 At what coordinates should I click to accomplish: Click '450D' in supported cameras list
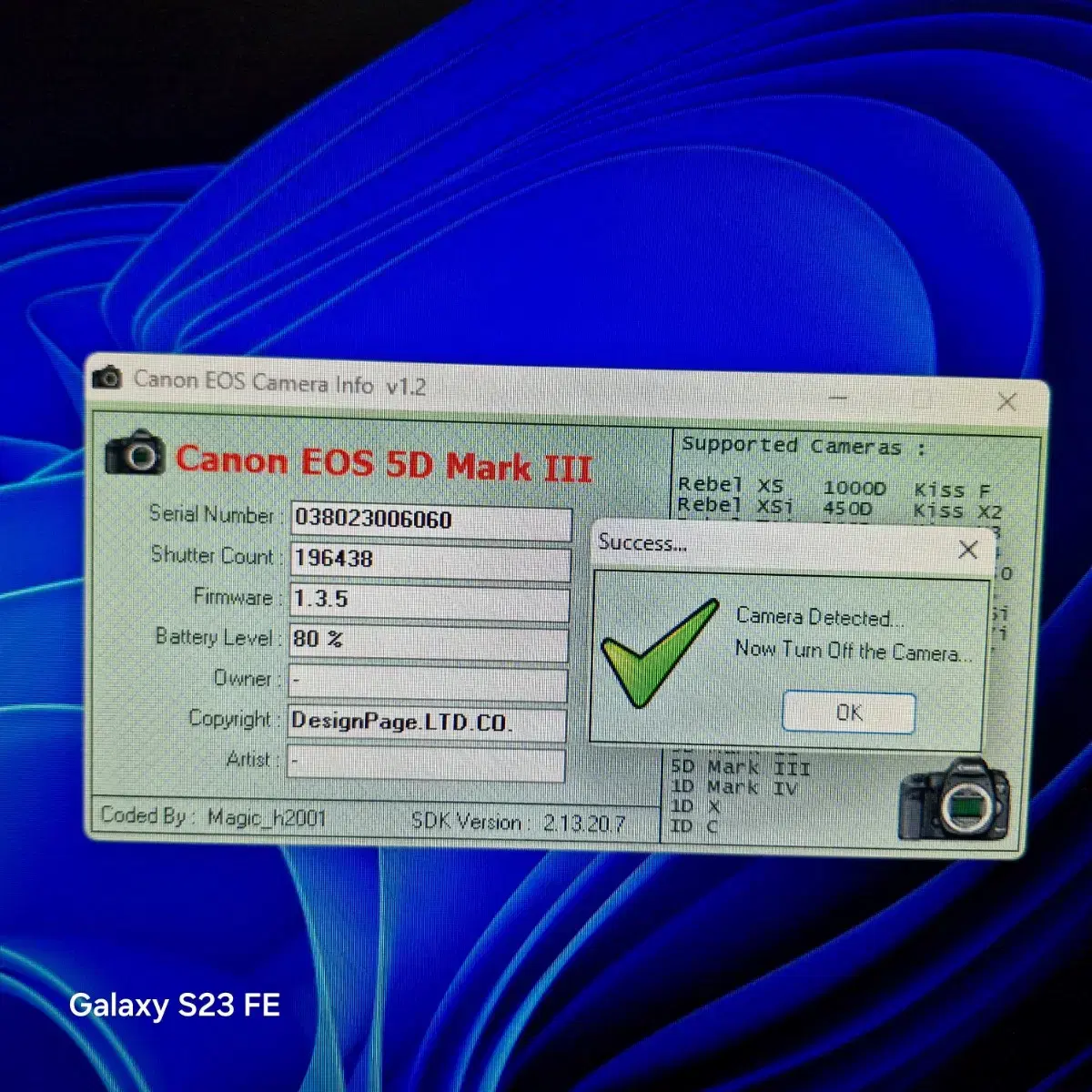tap(846, 509)
